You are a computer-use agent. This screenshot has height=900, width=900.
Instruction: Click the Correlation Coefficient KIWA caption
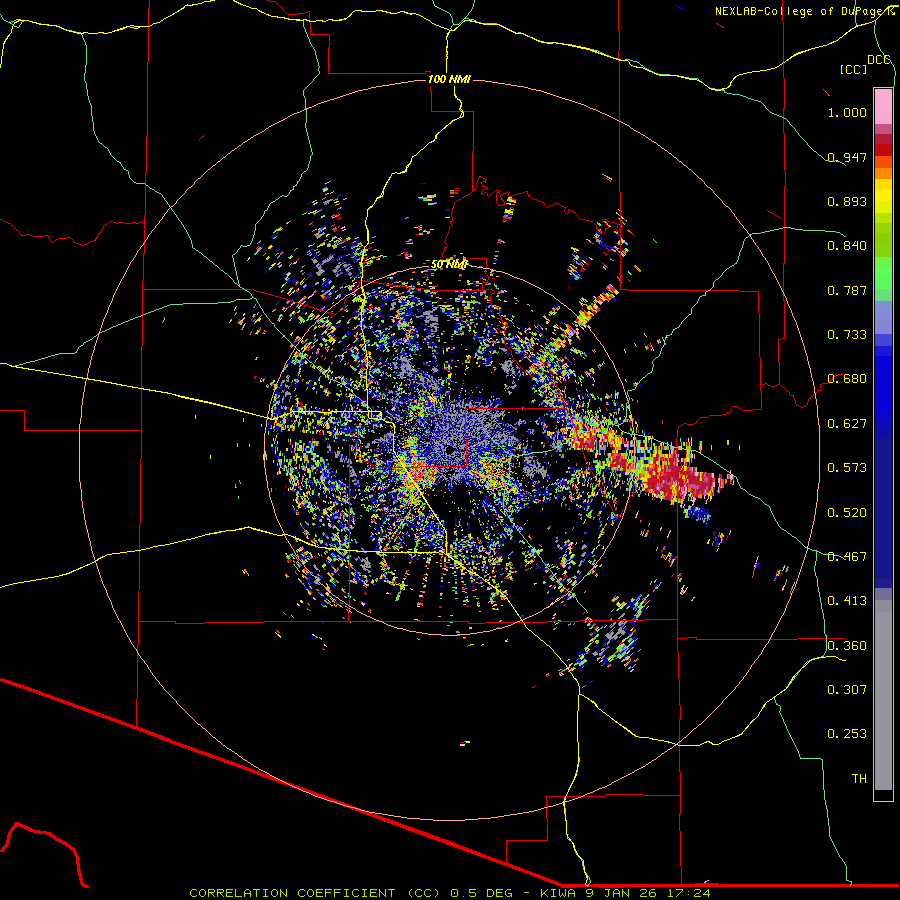(x=450, y=893)
